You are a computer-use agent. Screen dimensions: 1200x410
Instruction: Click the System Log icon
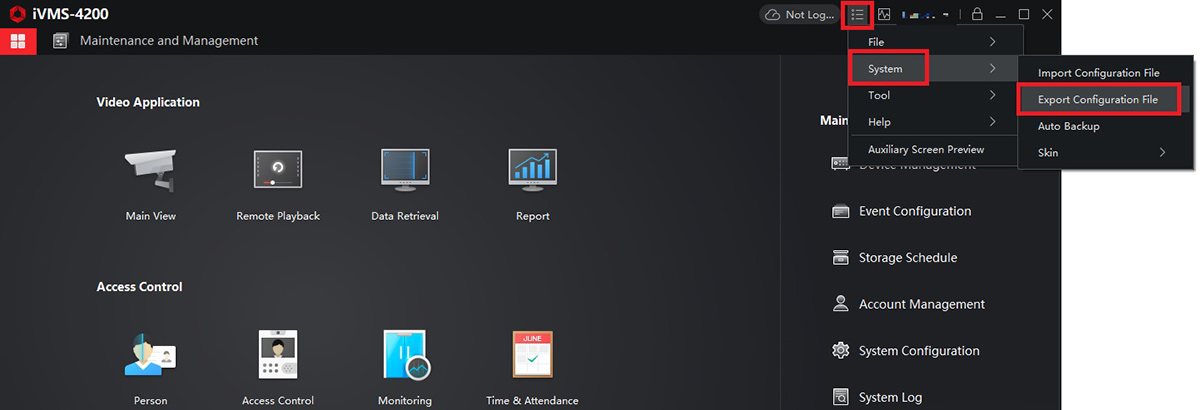coord(840,397)
